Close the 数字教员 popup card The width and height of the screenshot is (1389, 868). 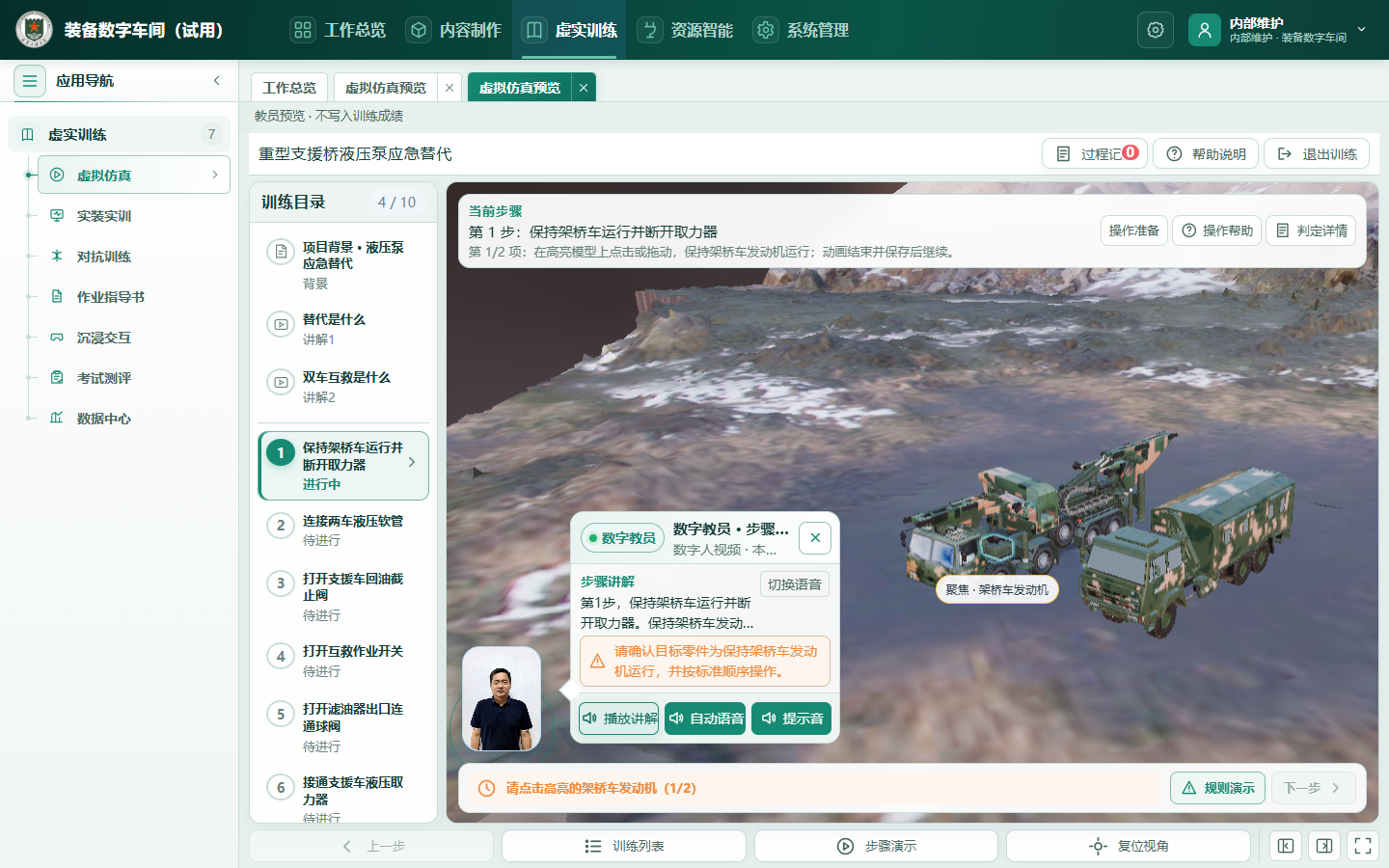tap(815, 538)
